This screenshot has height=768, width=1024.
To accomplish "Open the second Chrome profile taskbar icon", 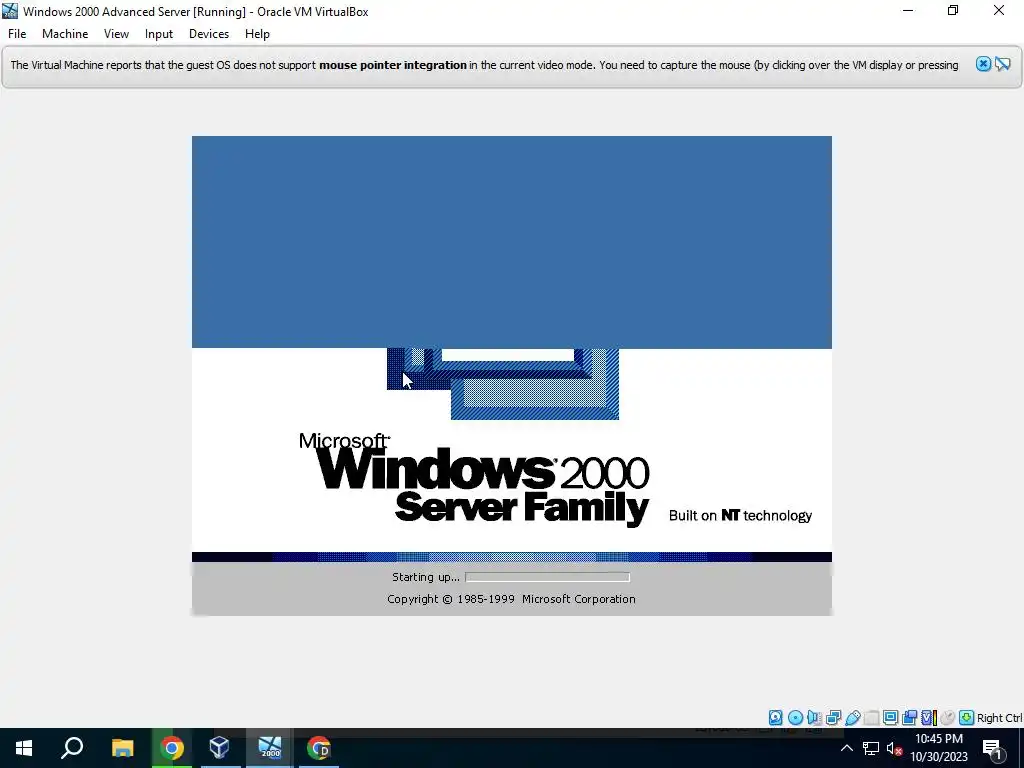I will [x=318, y=748].
